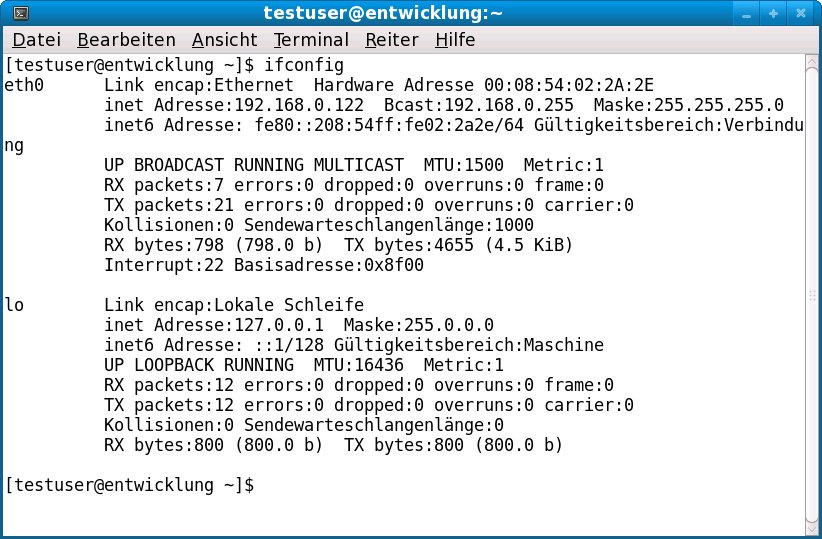The width and height of the screenshot is (822, 539).
Task: Close the terminal window
Action: [x=800, y=14]
